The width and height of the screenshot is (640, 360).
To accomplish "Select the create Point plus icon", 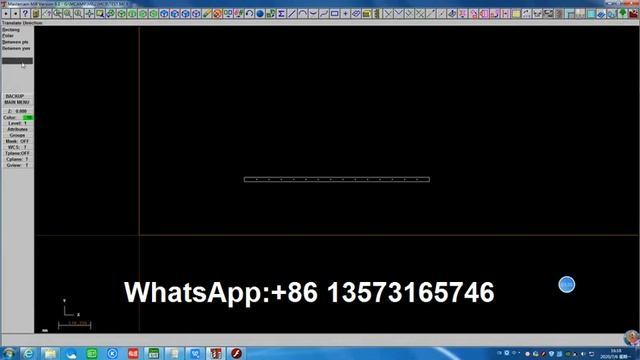I will [x=345, y=14].
